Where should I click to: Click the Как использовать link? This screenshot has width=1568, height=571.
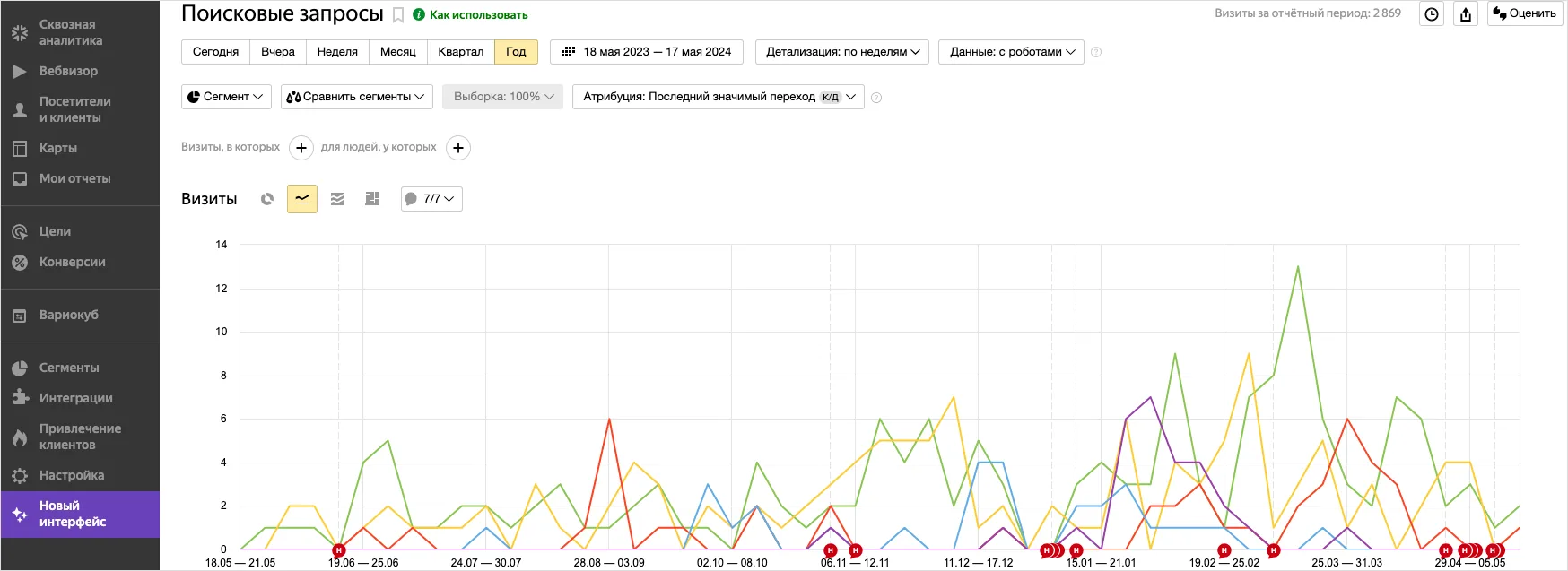point(478,15)
